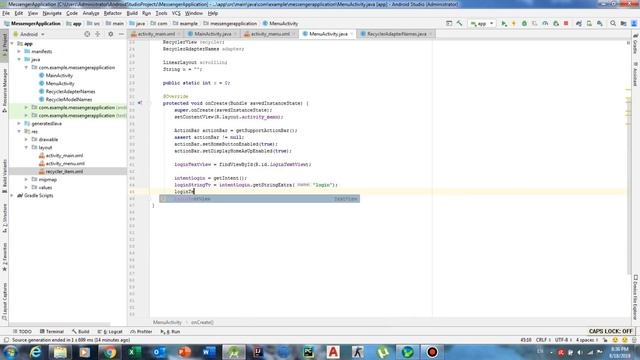Image resolution: width=640 pixels, height=360 pixels.
Task: Open the Profiler tool window
Action: (141, 331)
